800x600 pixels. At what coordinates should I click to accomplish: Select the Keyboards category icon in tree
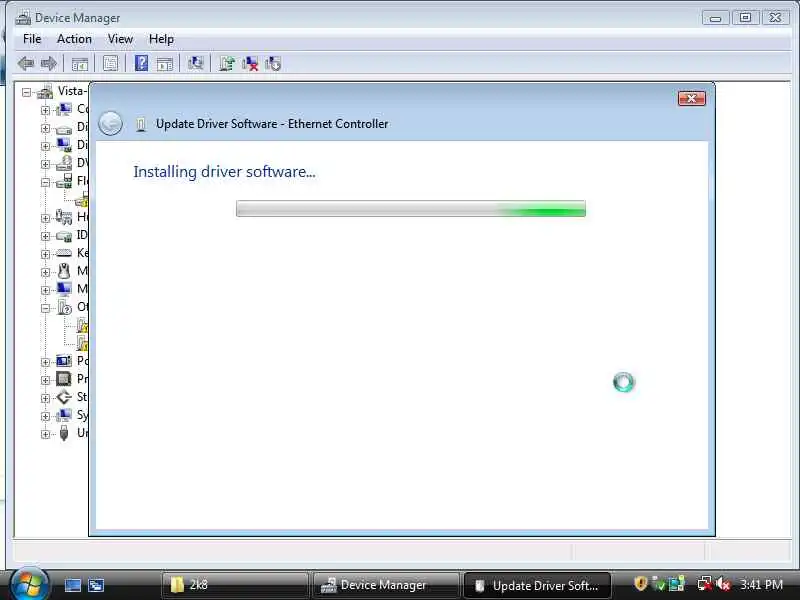click(64, 253)
